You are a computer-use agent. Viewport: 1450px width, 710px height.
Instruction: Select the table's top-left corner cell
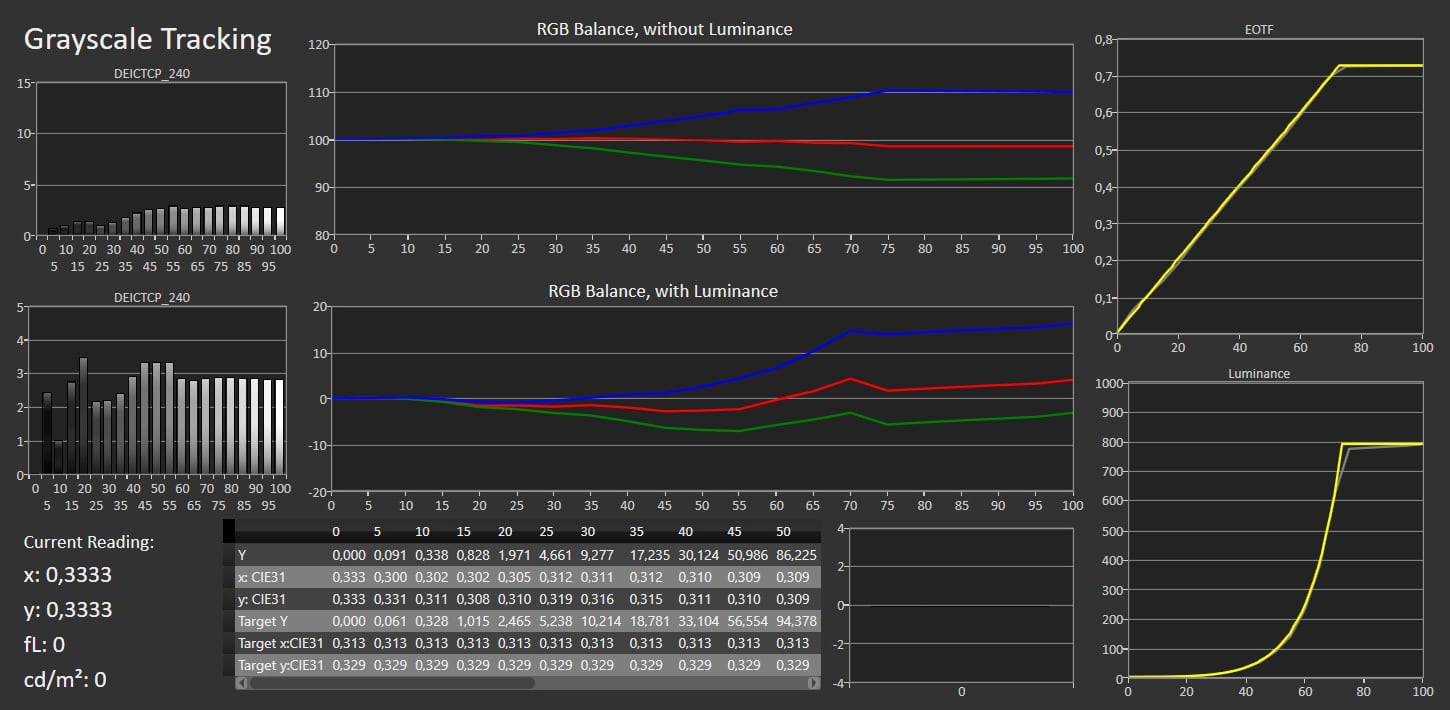point(228,531)
